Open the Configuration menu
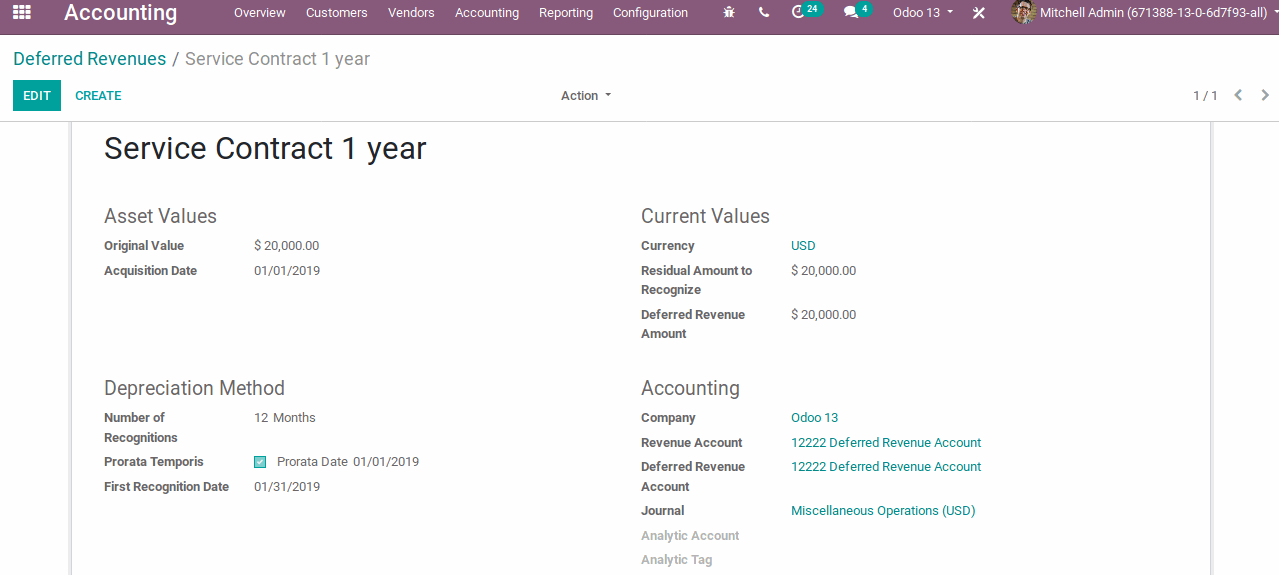This screenshot has width=1279, height=575. pos(650,13)
